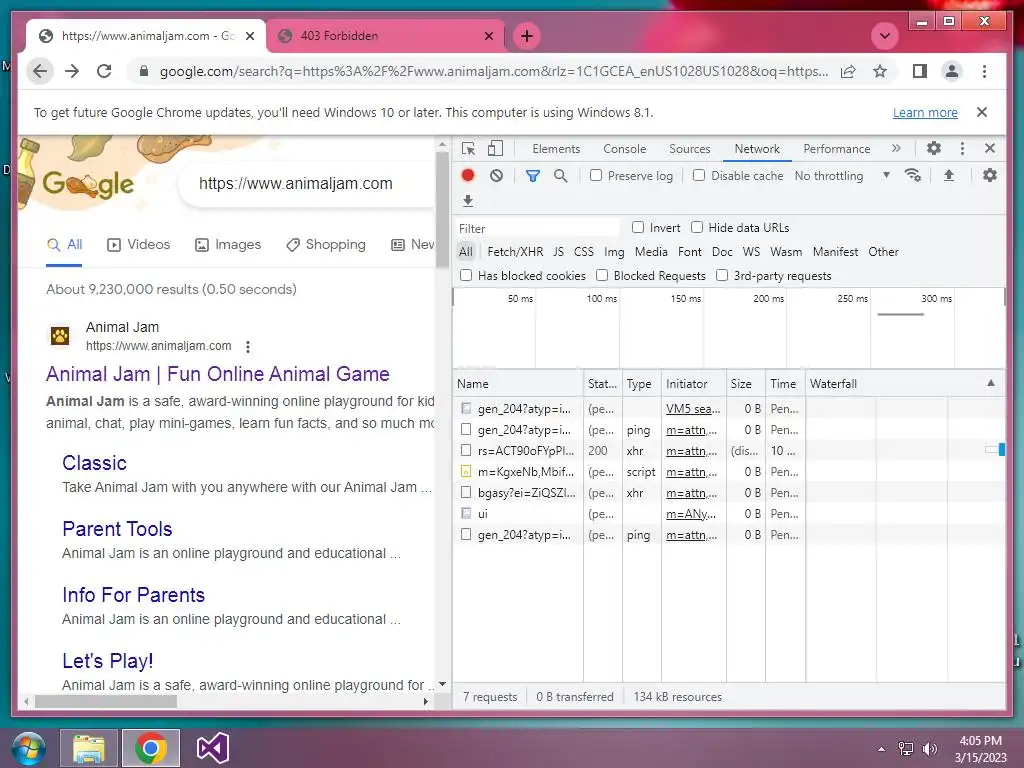
Task: Enable Preserve log checkbox
Action: point(596,175)
